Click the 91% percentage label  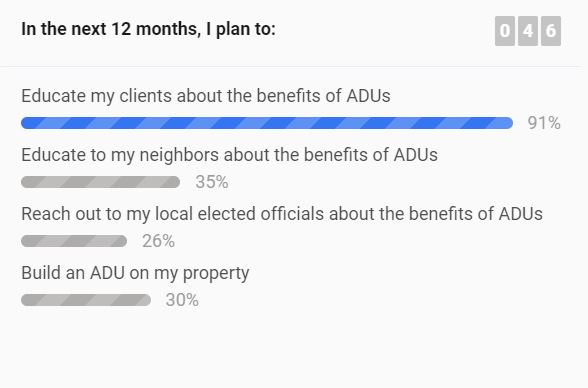pyautogui.click(x=544, y=123)
